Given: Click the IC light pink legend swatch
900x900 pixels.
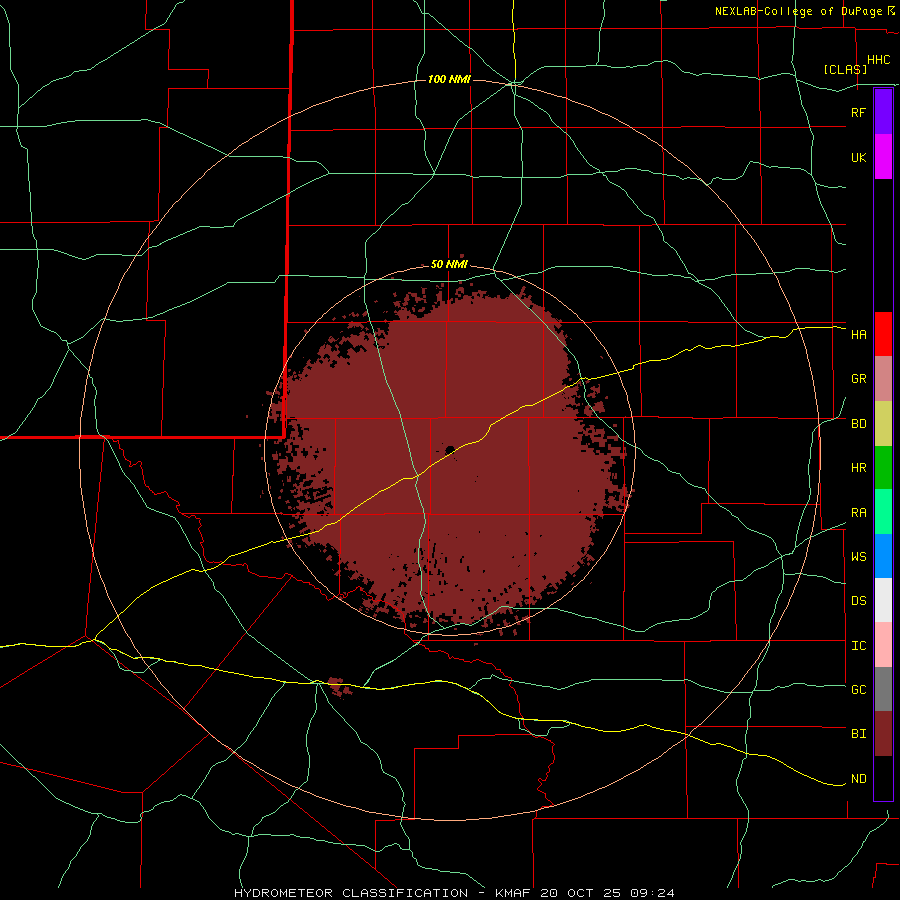Looking at the screenshot, I should coord(883,645).
